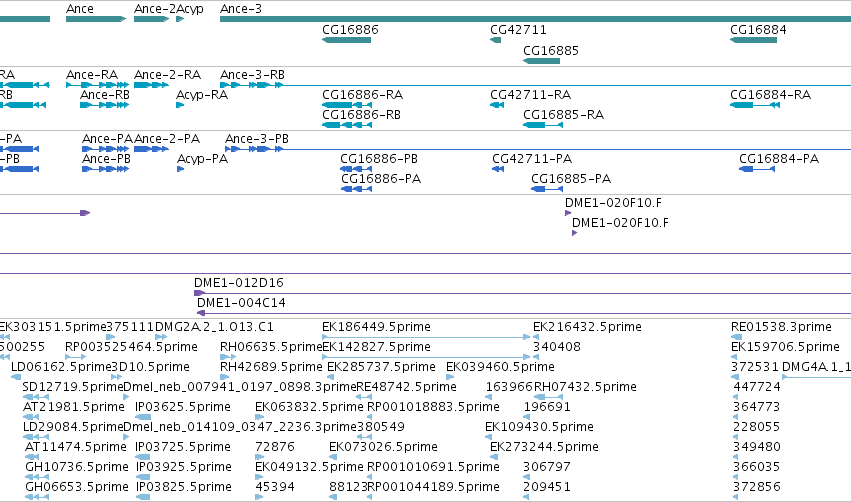Select the RE01538.3prime EST
Viewport: 851px width, 502px height.
tap(736, 337)
